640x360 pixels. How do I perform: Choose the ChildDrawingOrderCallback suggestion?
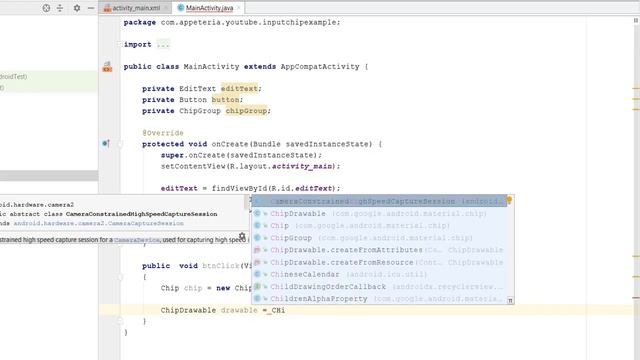(379, 287)
